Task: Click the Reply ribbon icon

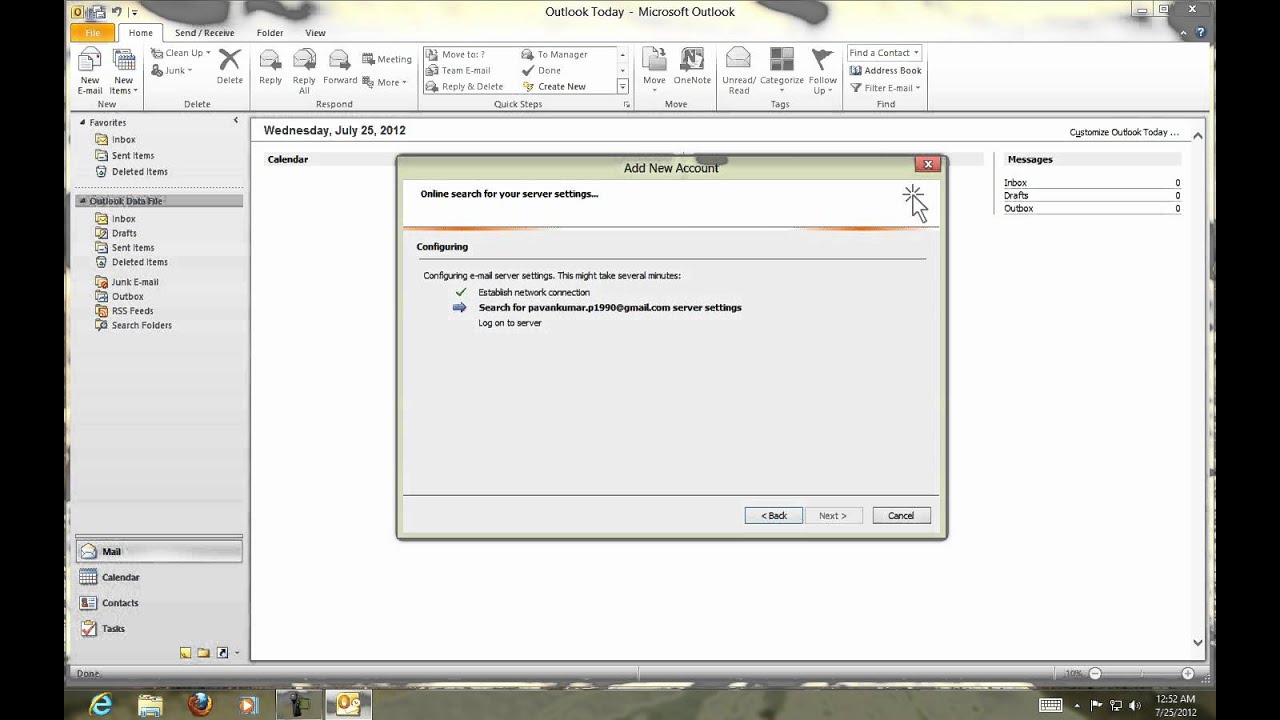Action: coord(270,66)
